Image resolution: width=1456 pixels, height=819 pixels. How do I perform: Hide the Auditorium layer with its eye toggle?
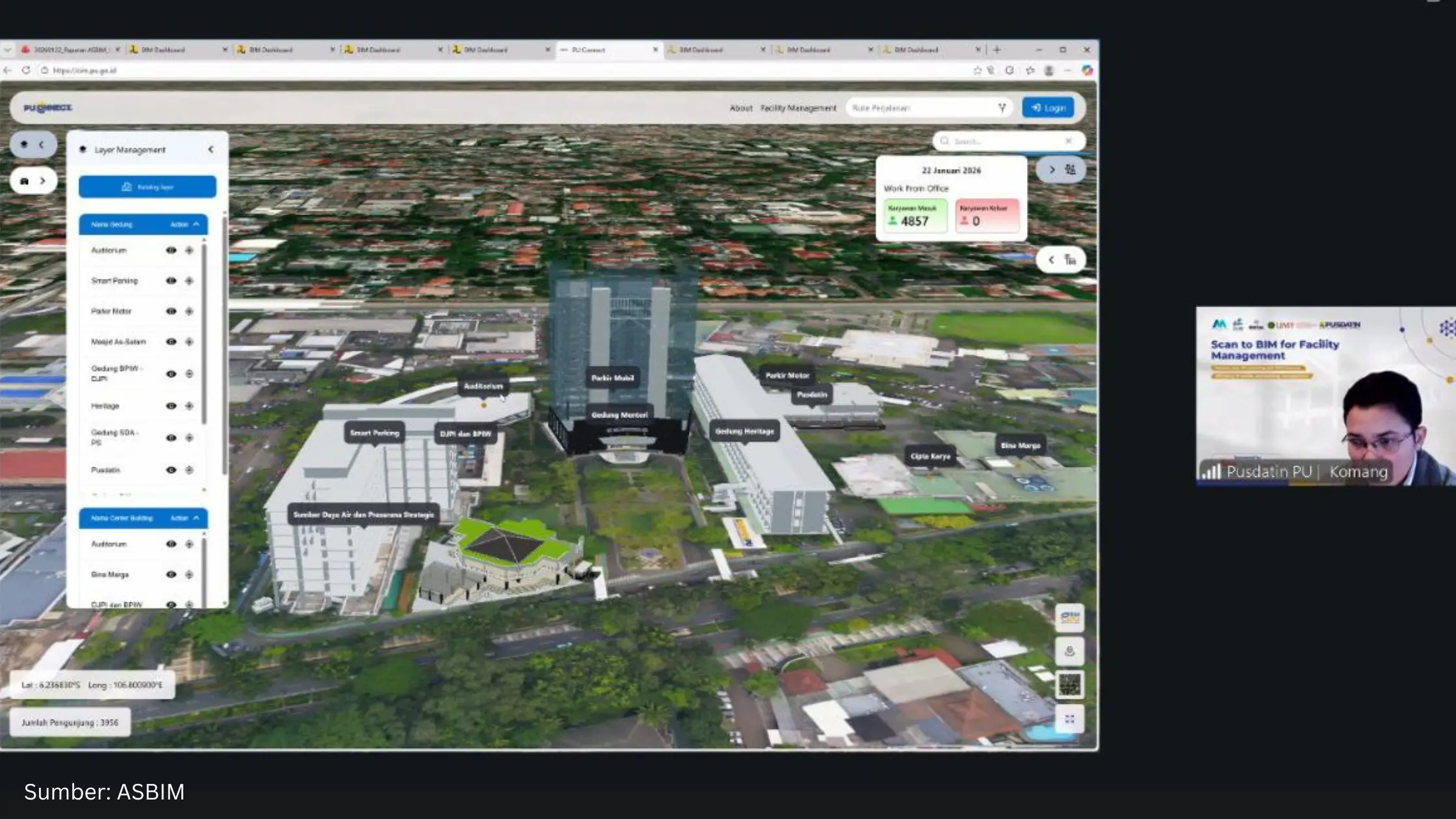point(171,250)
